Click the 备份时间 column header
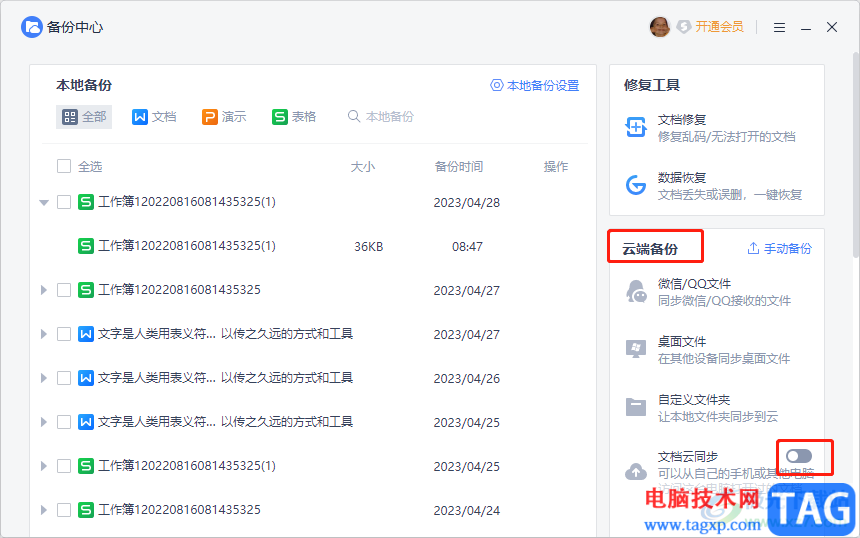The width and height of the screenshot is (860, 538). point(459,167)
